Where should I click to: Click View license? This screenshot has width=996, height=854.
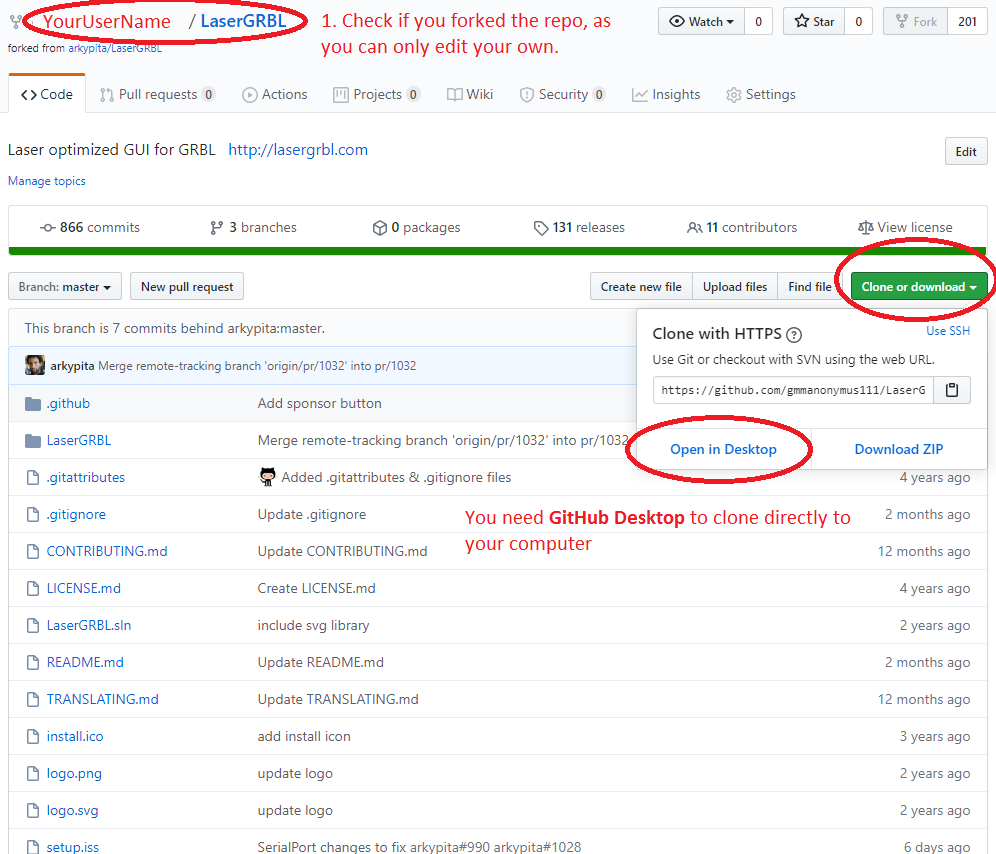905,227
